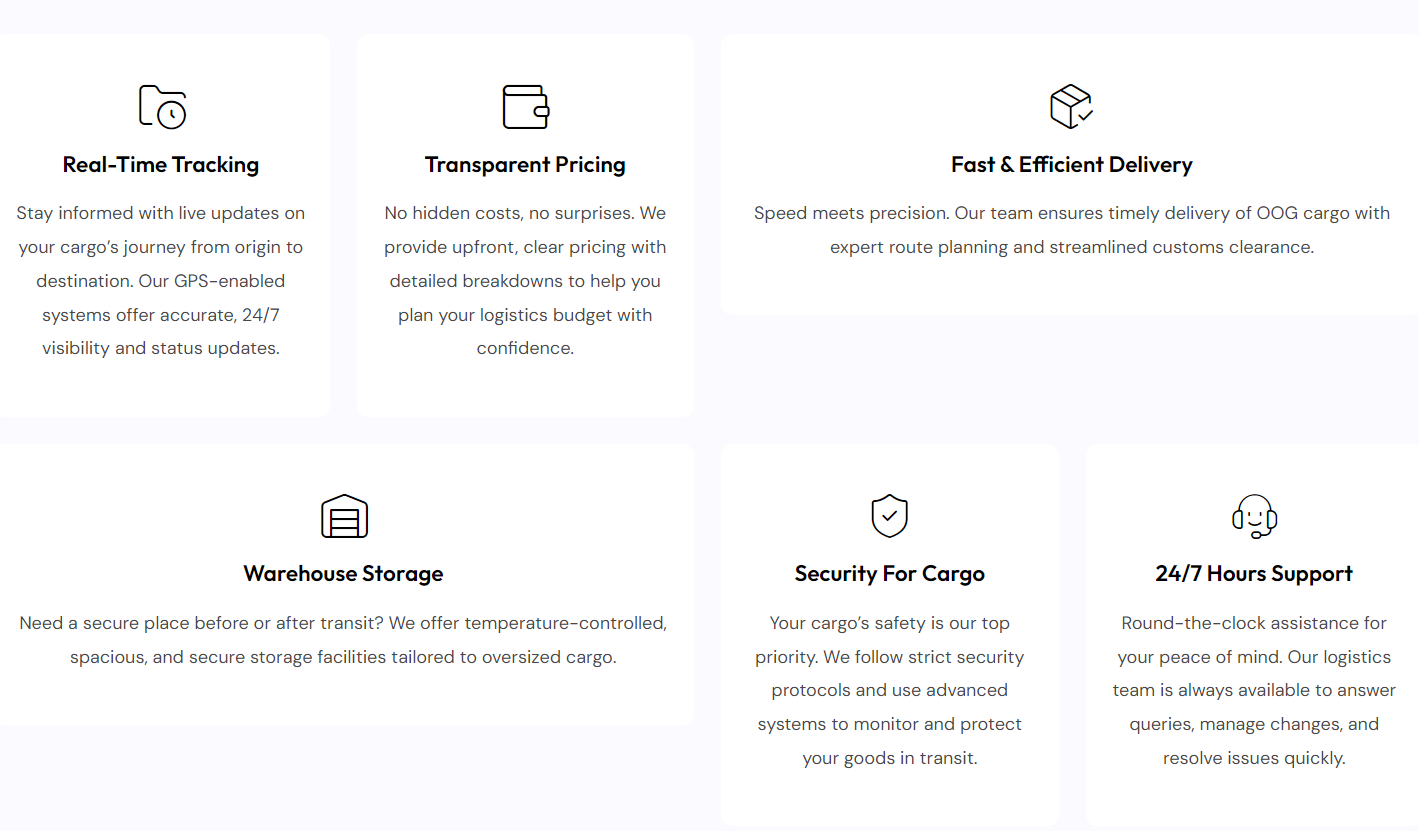
Task: Click the Security For Cargo shield icon
Action: coord(889,516)
